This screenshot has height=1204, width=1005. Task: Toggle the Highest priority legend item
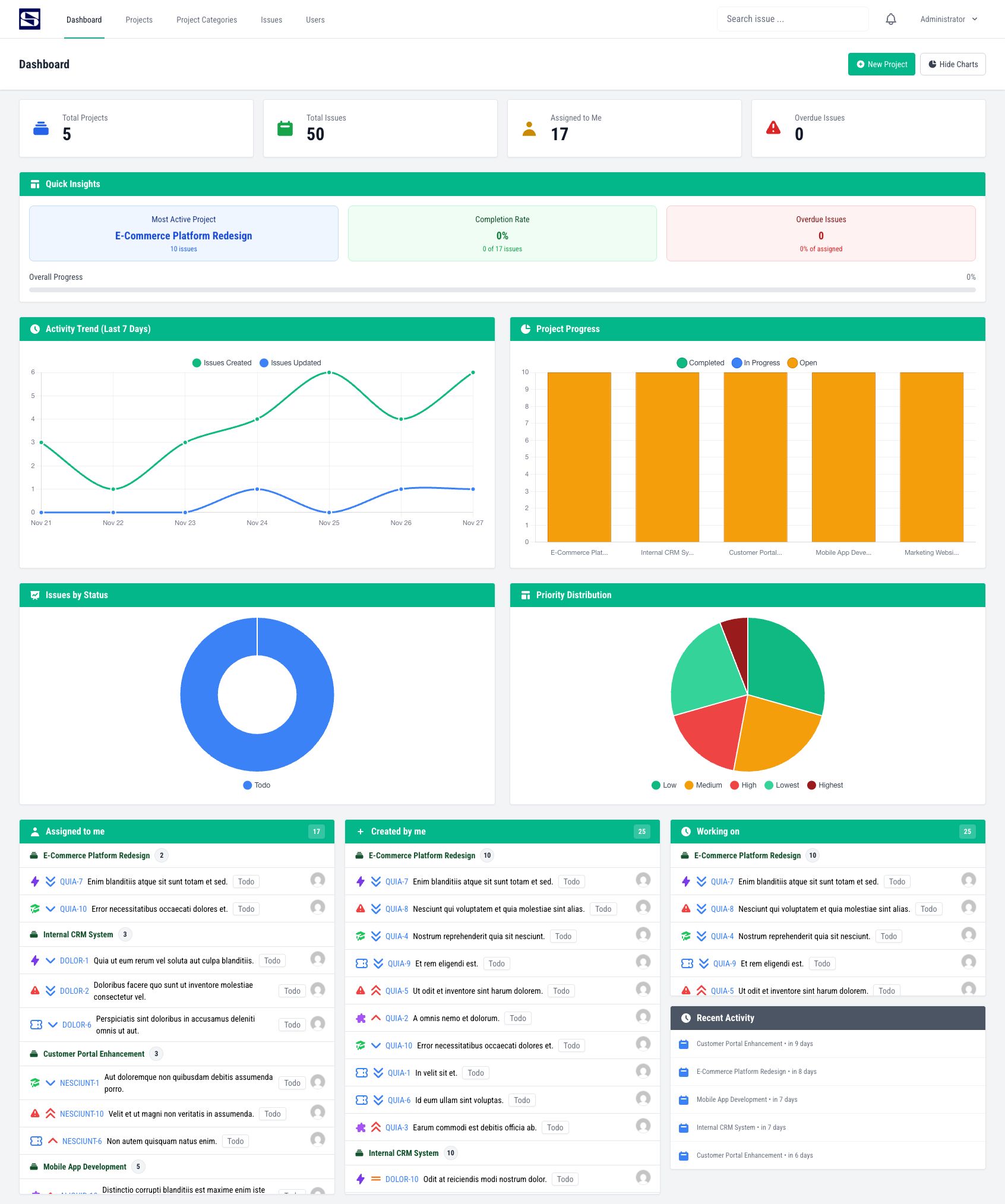point(825,785)
